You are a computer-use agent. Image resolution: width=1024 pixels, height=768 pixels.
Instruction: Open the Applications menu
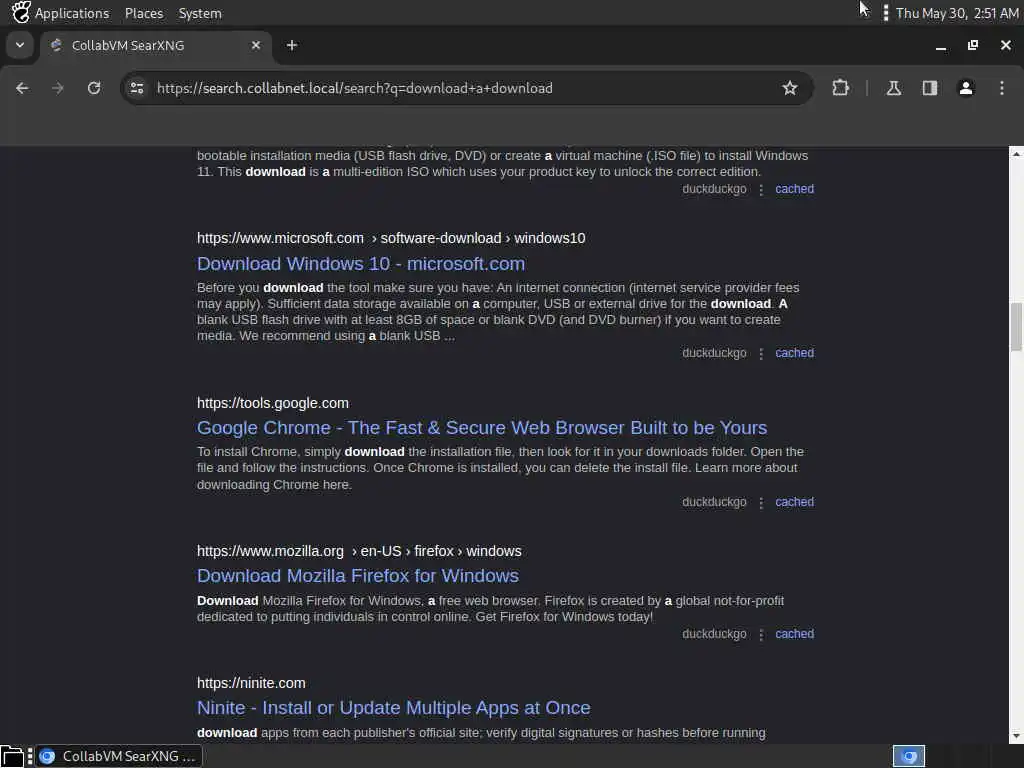click(72, 13)
